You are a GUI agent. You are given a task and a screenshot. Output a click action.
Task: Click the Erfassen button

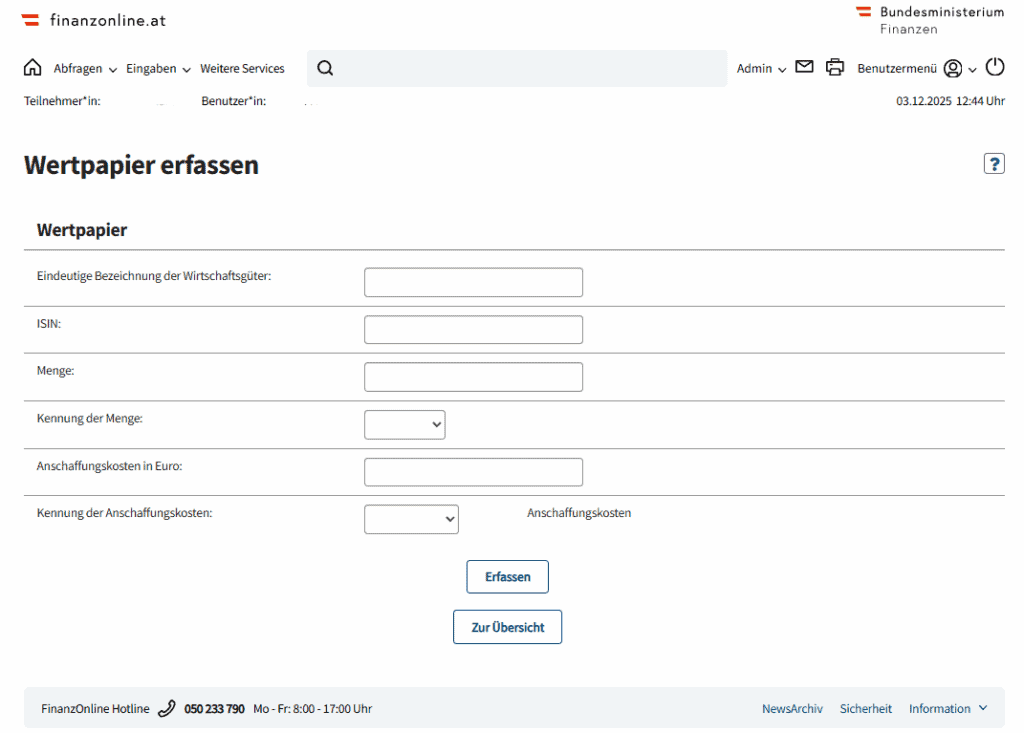pos(507,577)
